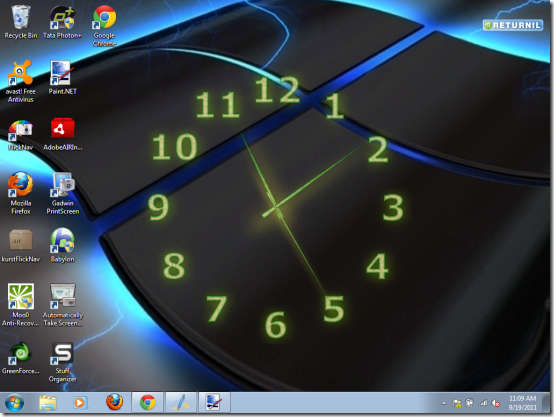Select the GreenForce... desktop shortcut
This screenshot has height=417, width=554.
point(20,358)
